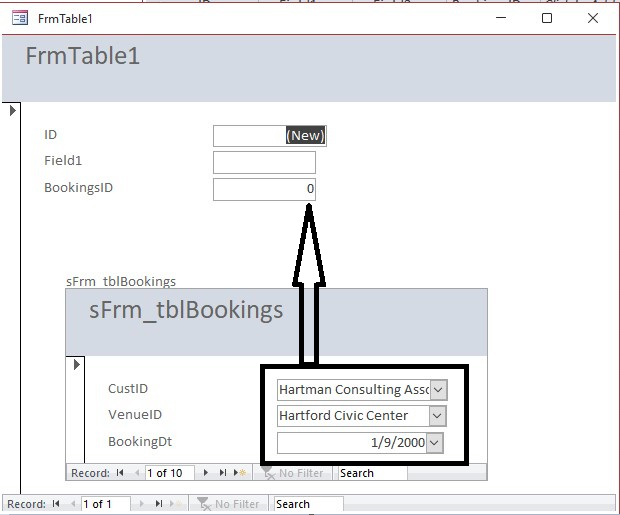Click the FrmTable1 form header title
Viewport: 620px width, 515px height.
pyautogui.click(x=82, y=55)
